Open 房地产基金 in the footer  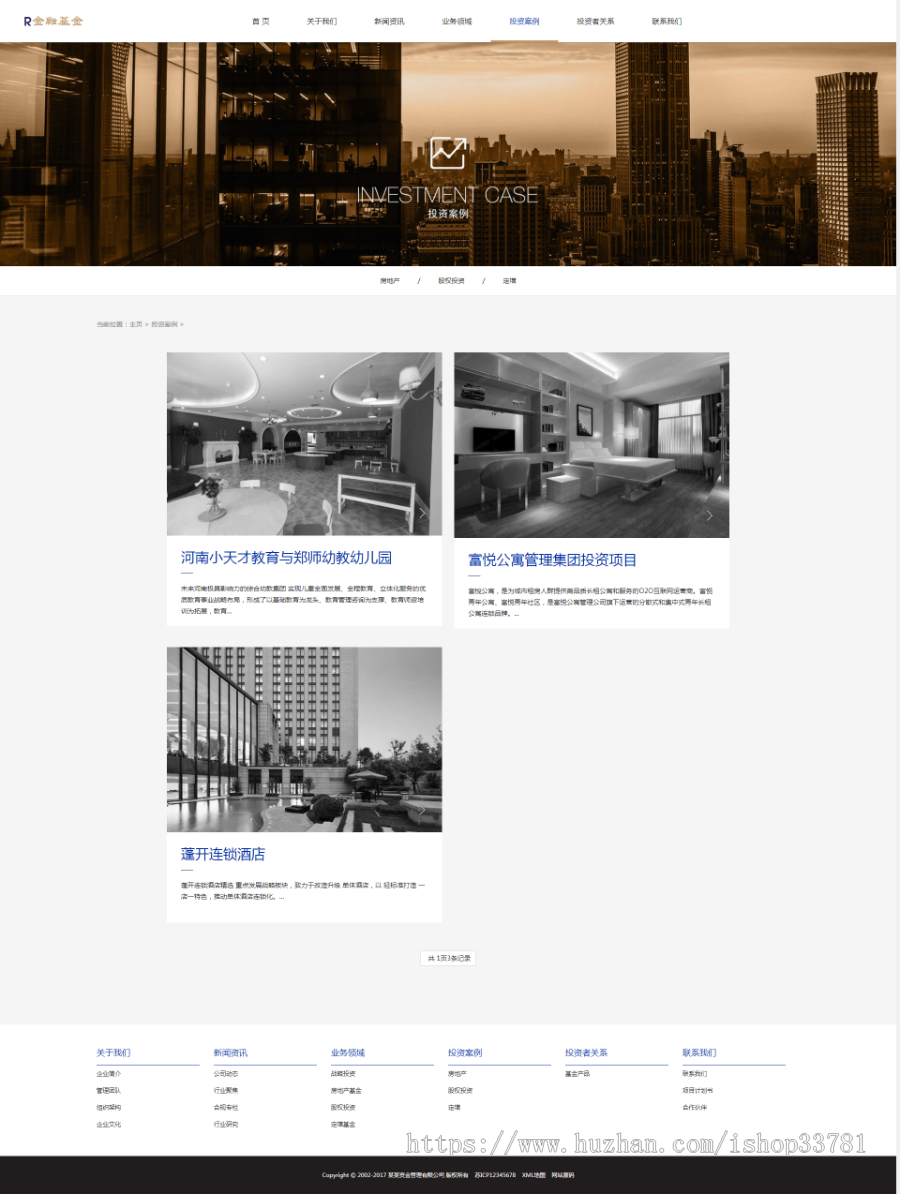[x=346, y=1090]
